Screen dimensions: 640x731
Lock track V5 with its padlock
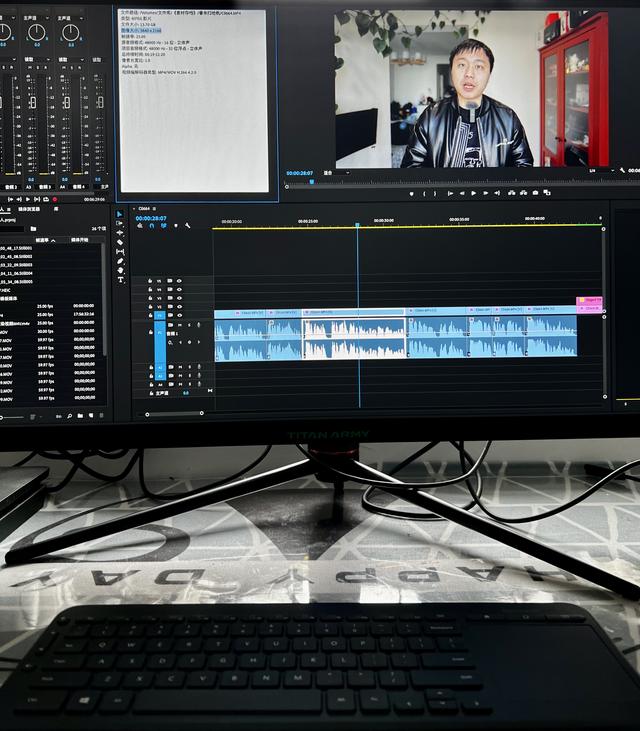(x=150, y=281)
